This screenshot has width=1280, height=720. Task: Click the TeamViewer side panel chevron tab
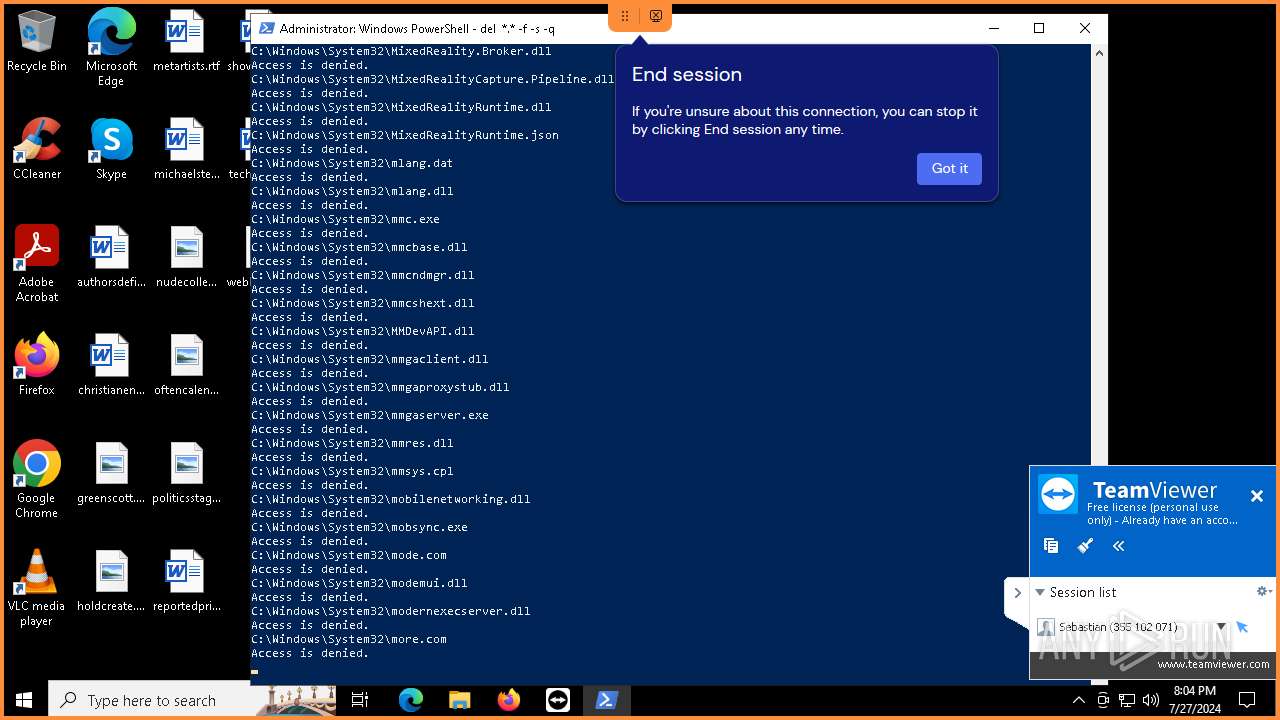click(x=1017, y=593)
